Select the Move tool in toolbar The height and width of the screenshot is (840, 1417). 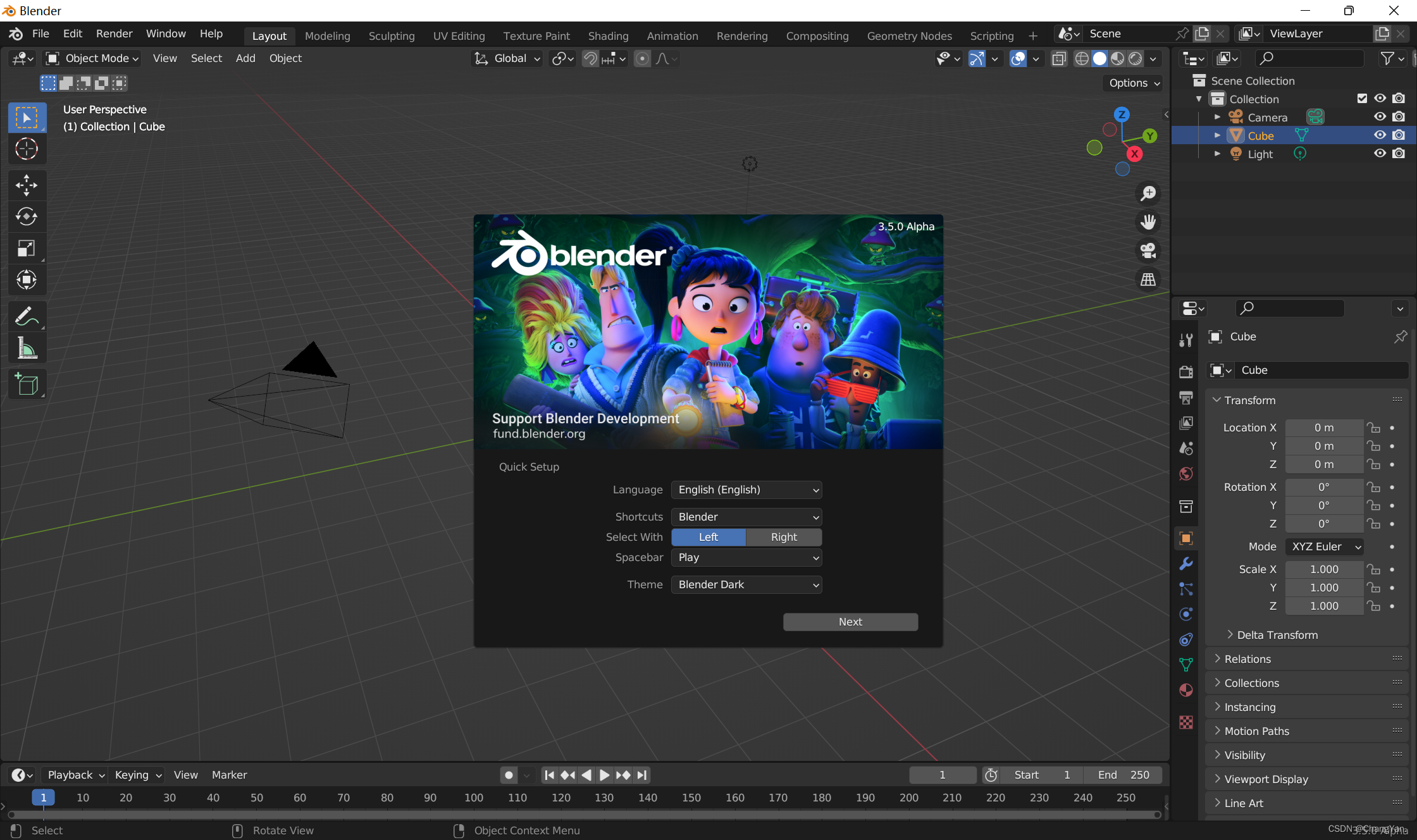point(26,185)
